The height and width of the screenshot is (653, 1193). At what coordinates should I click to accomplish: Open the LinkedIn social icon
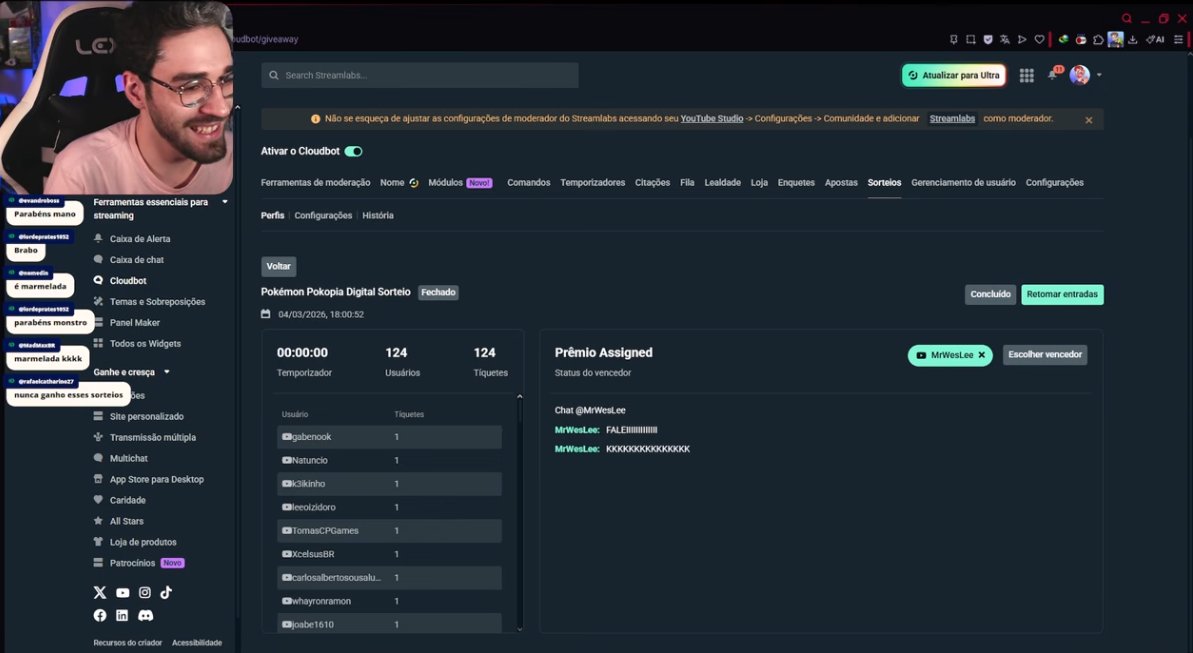pos(122,615)
